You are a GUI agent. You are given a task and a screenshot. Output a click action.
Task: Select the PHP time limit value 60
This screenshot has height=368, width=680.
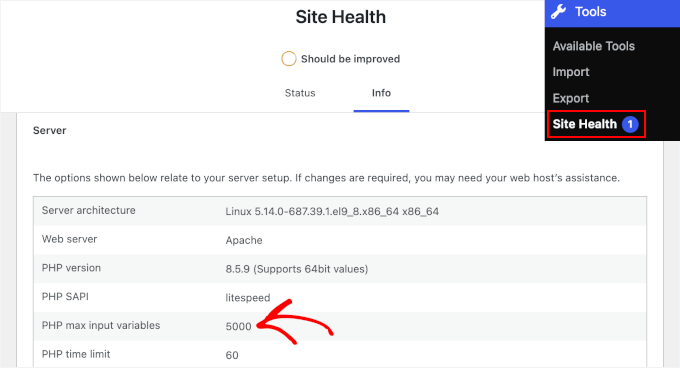coord(232,355)
